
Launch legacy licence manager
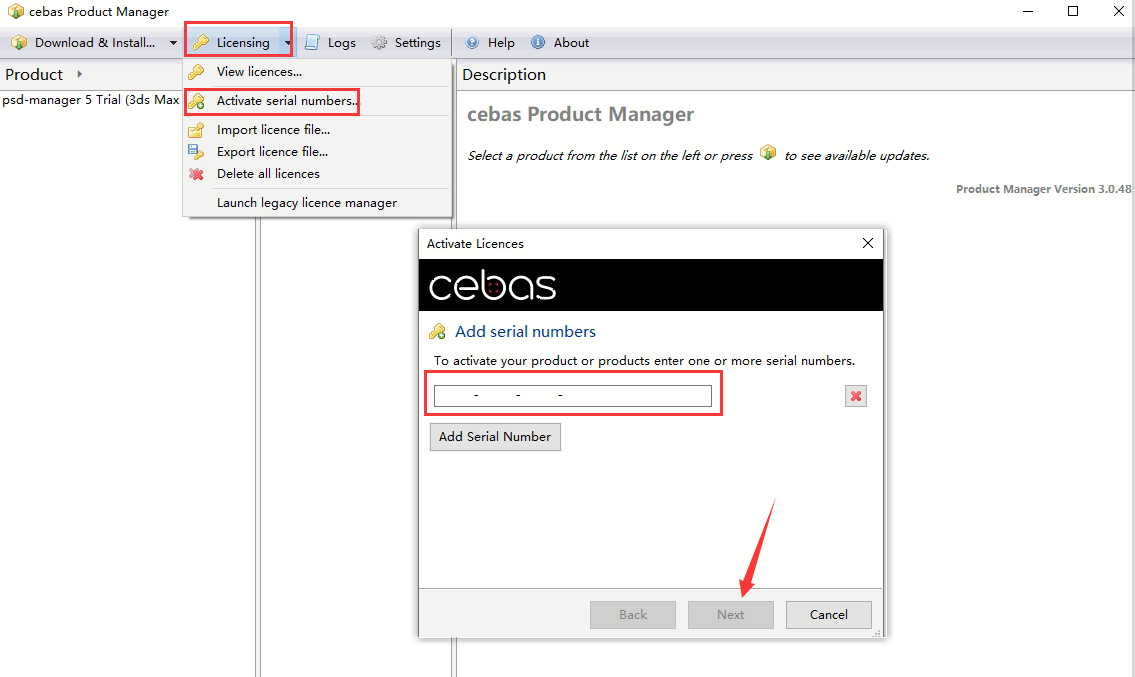pos(307,203)
